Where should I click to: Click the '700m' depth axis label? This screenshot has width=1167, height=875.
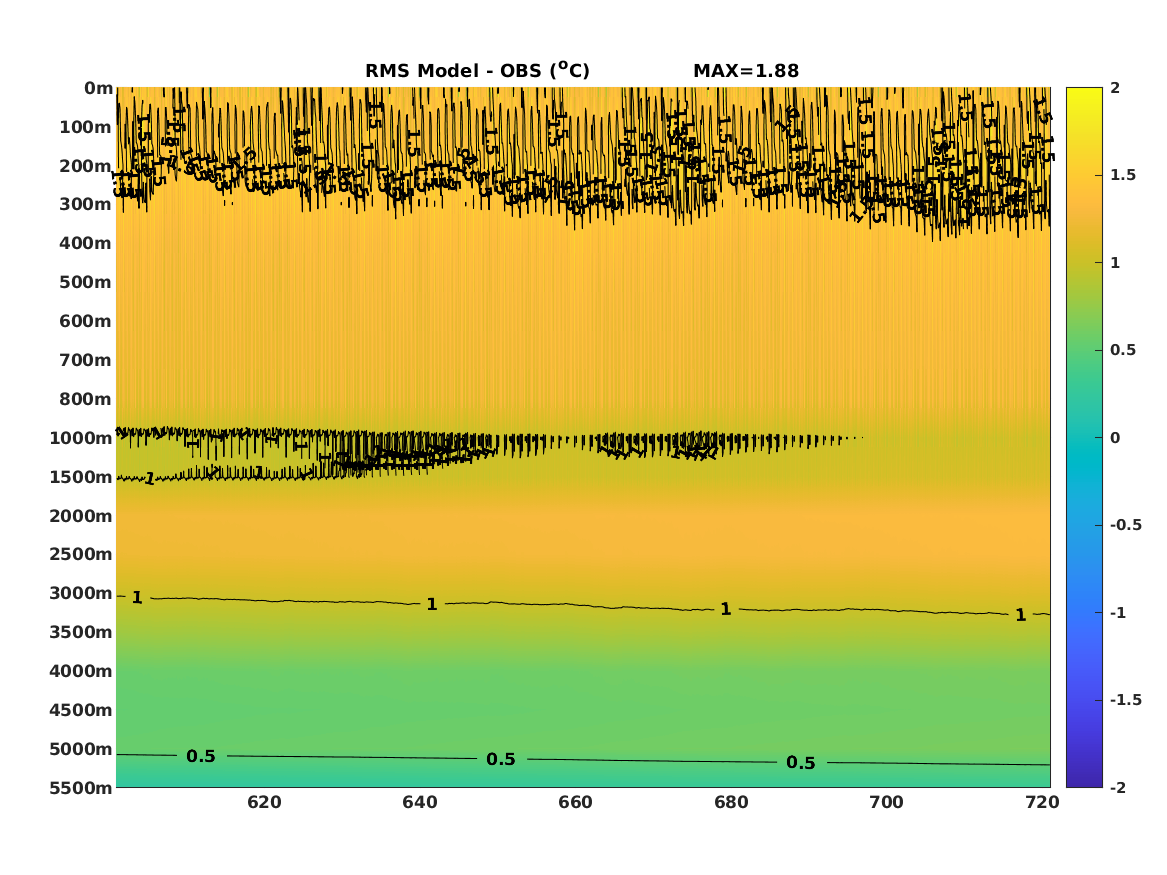click(x=86, y=360)
